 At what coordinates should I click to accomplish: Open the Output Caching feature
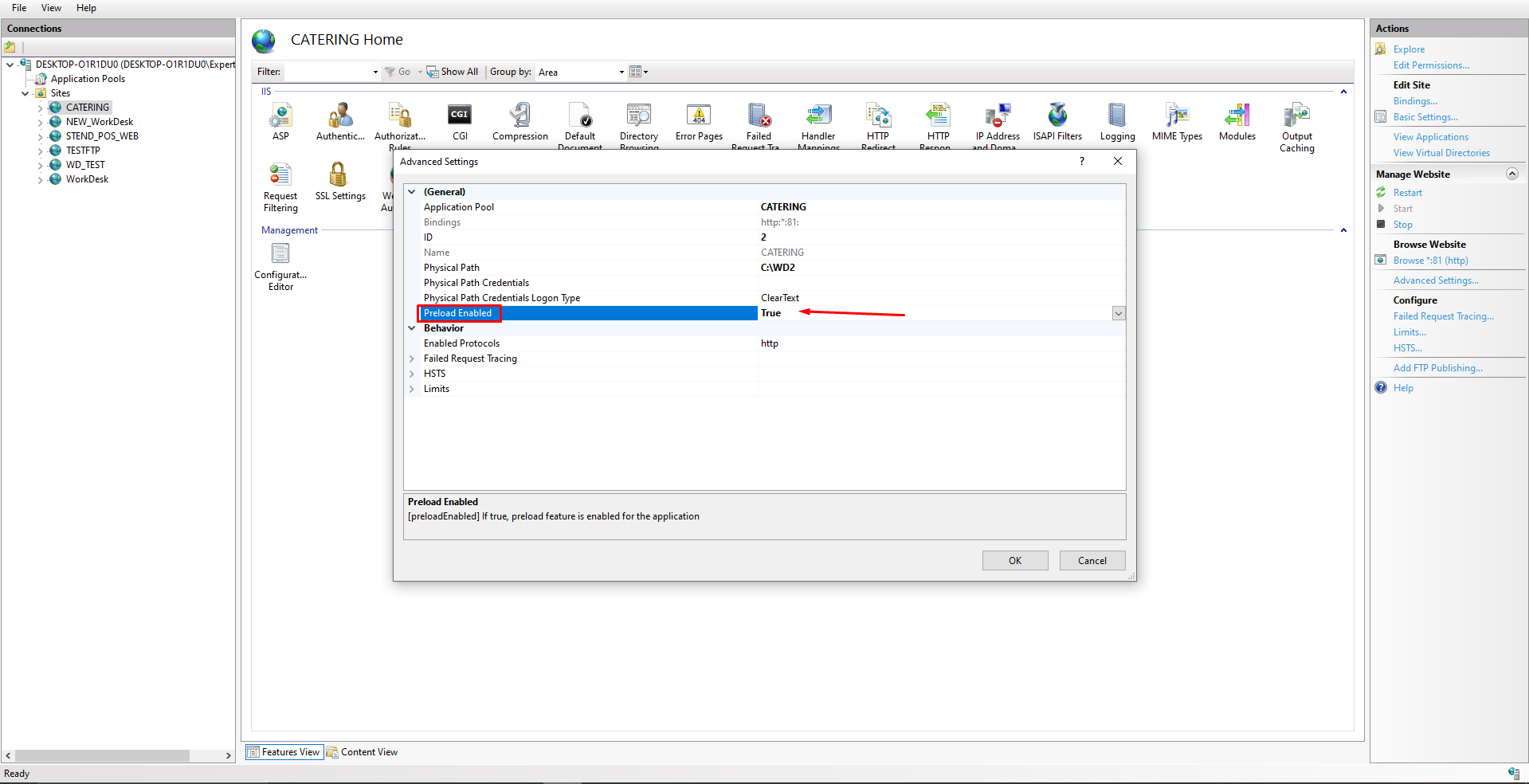click(1296, 117)
